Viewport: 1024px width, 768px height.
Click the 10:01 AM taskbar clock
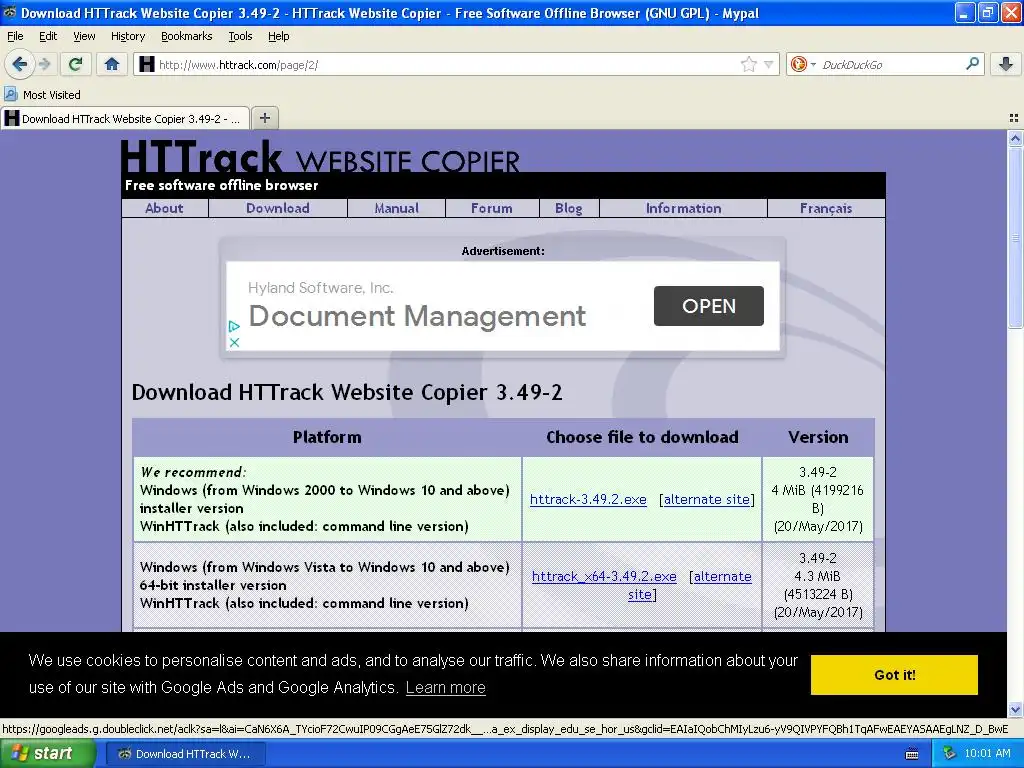[x=987, y=754]
